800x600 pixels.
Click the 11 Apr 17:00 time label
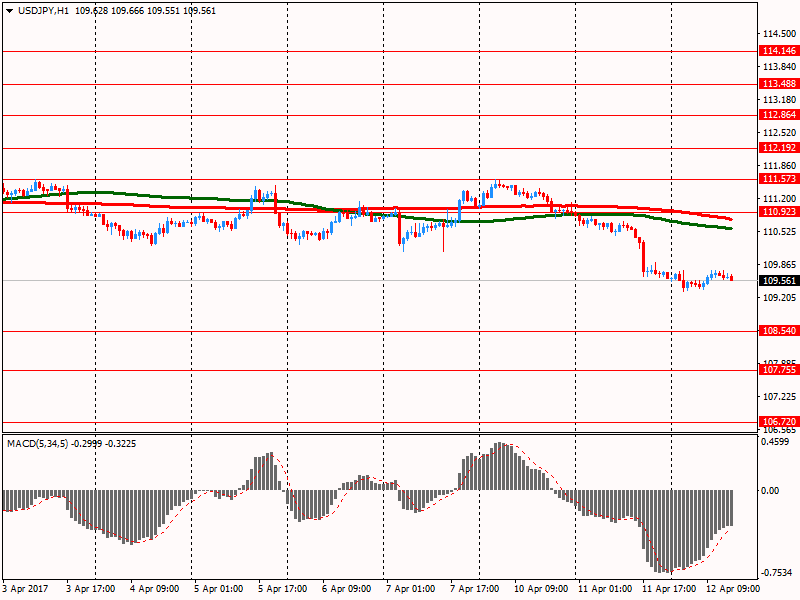669,589
